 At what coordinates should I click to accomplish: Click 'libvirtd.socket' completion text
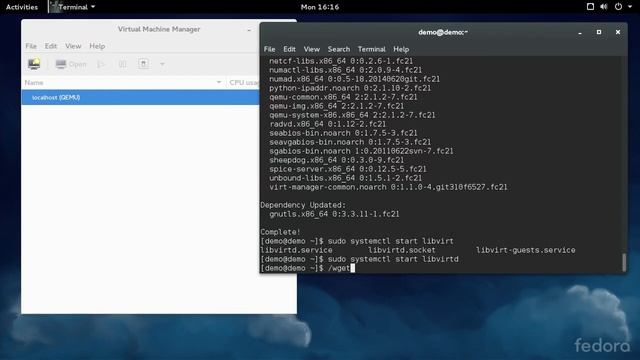click(x=402, y=250)
